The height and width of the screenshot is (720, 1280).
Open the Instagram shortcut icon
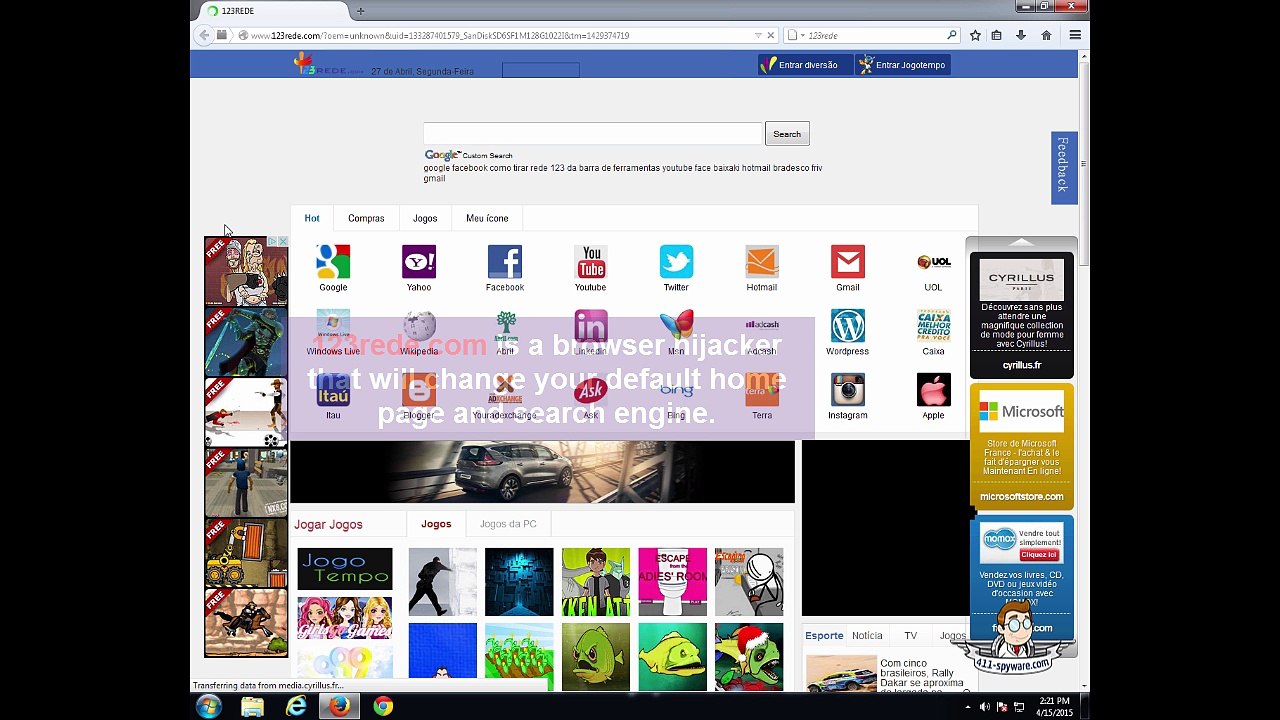point(848,390)
